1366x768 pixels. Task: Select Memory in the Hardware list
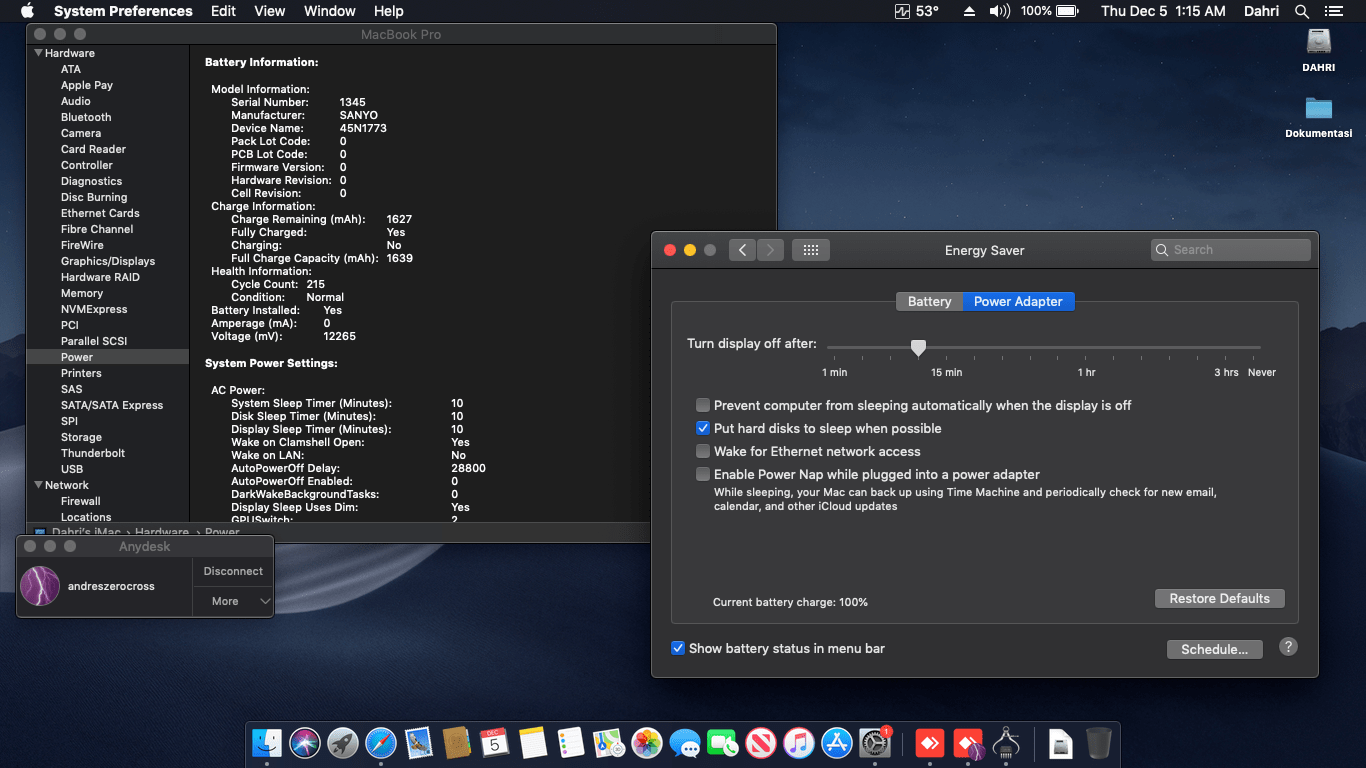click(82, 293)
